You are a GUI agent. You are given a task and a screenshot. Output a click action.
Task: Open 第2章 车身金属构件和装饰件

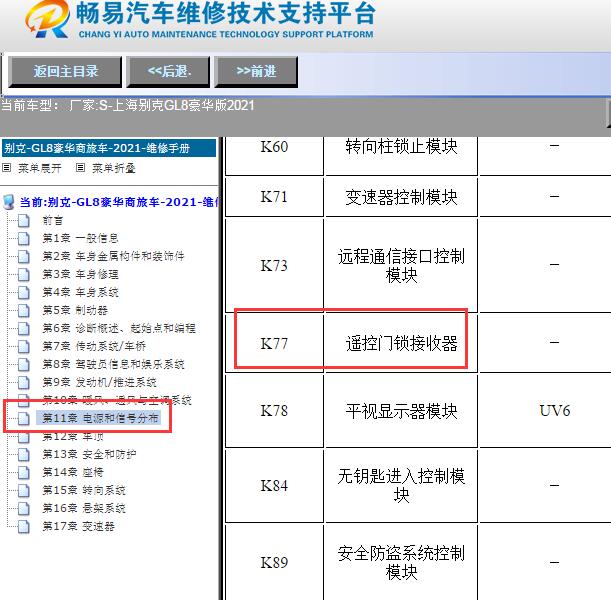point(113,256)
